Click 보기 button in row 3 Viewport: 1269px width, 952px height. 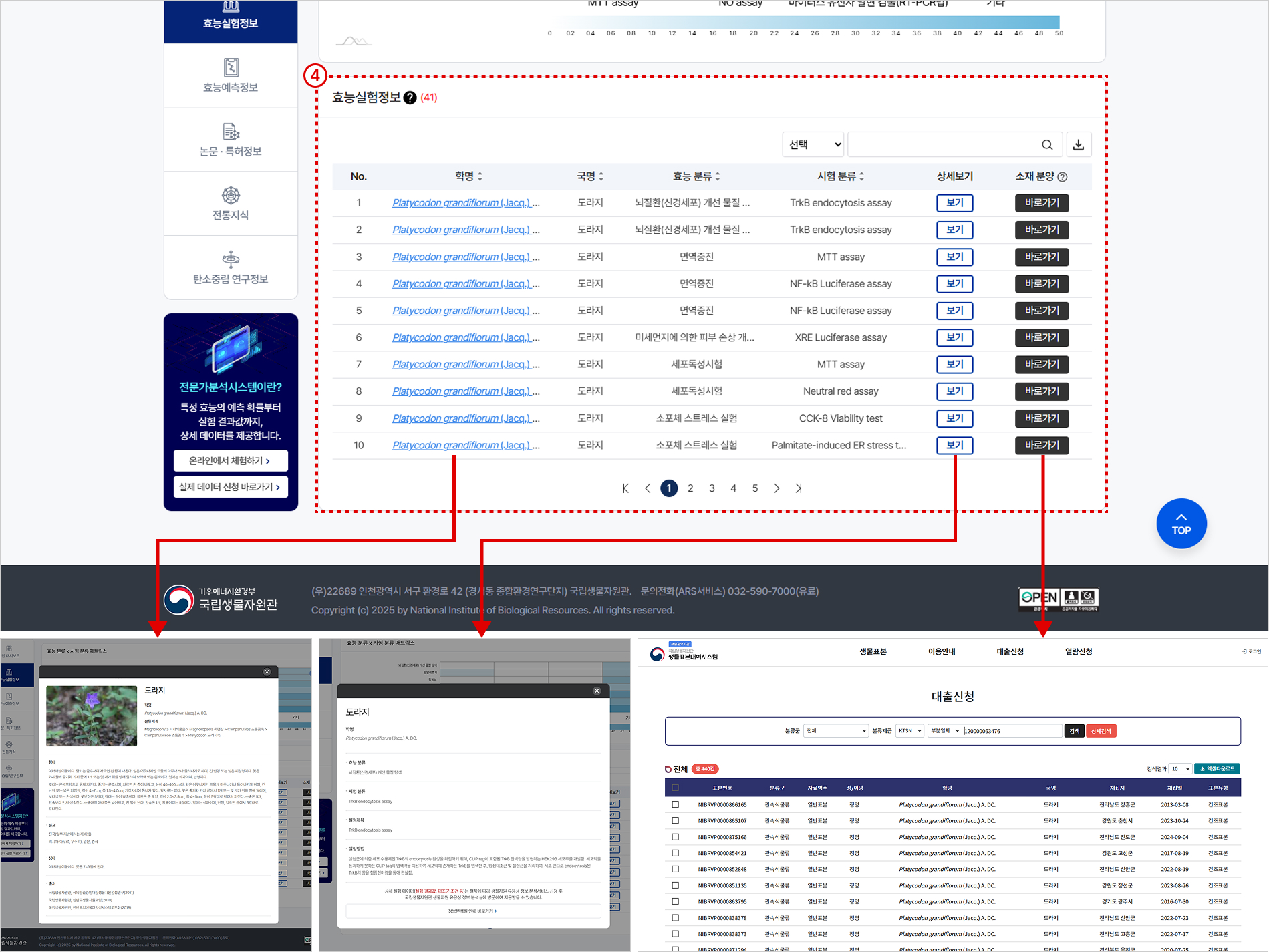pyautogui.click(x=954, y=257)
